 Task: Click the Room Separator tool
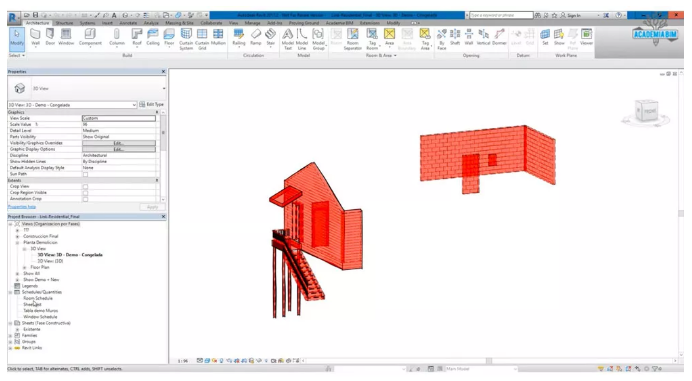click(353, 39)
